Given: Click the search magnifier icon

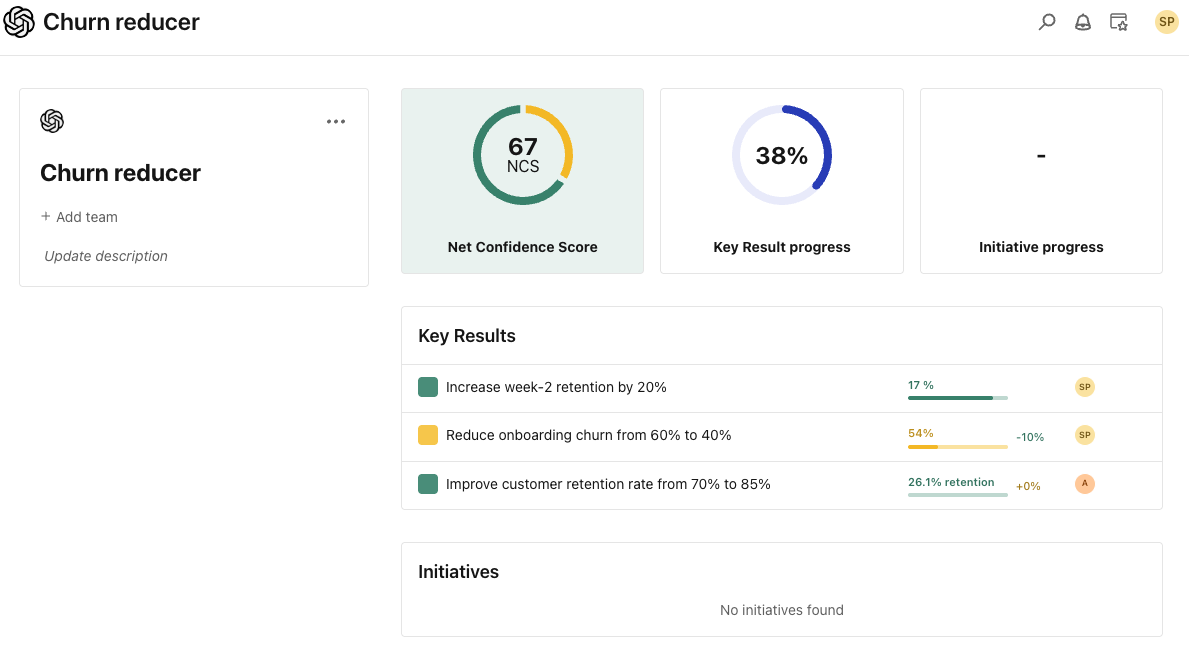Looking at the screenshot, I should coord(1047,22).
